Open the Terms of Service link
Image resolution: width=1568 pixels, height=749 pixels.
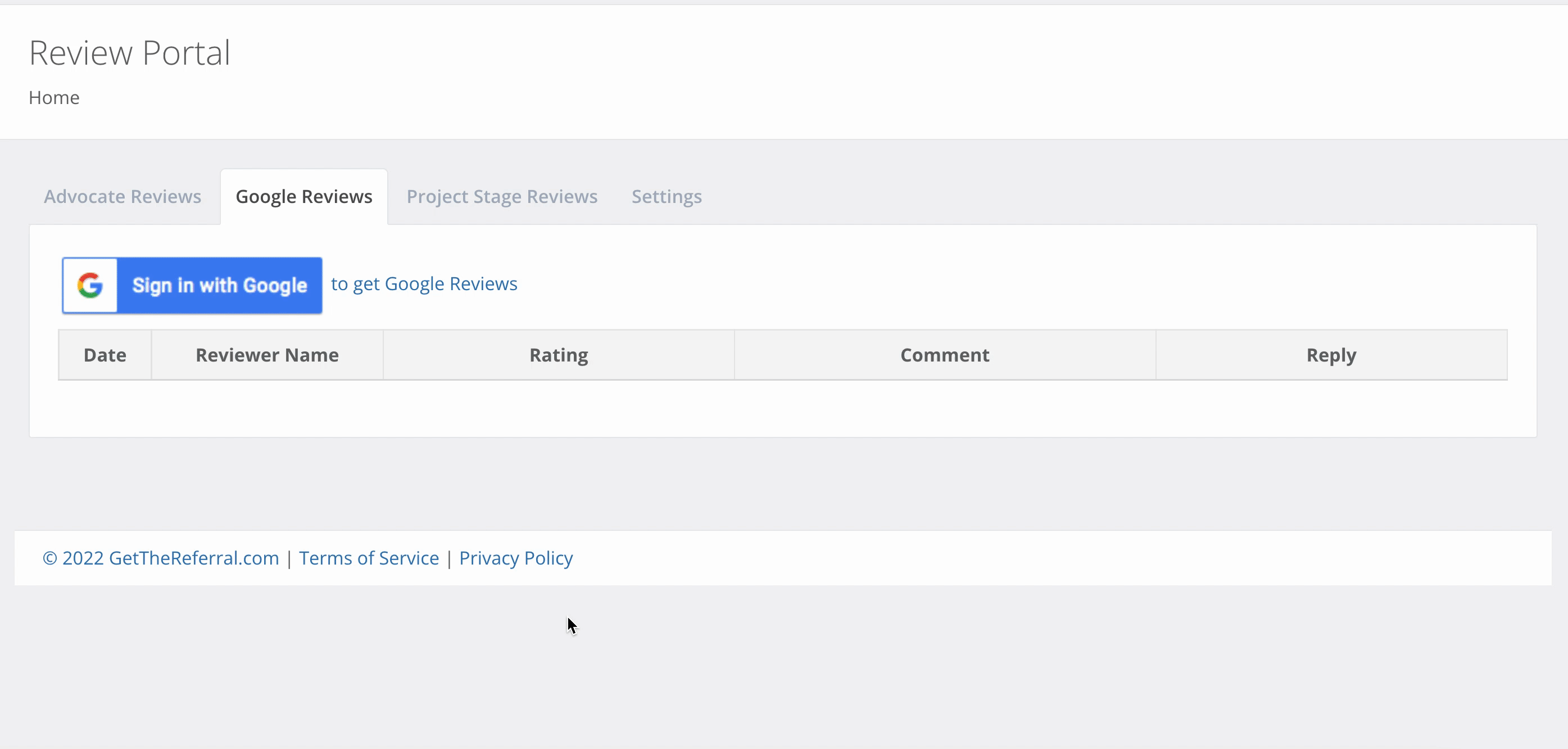click(x=369, y=558)
